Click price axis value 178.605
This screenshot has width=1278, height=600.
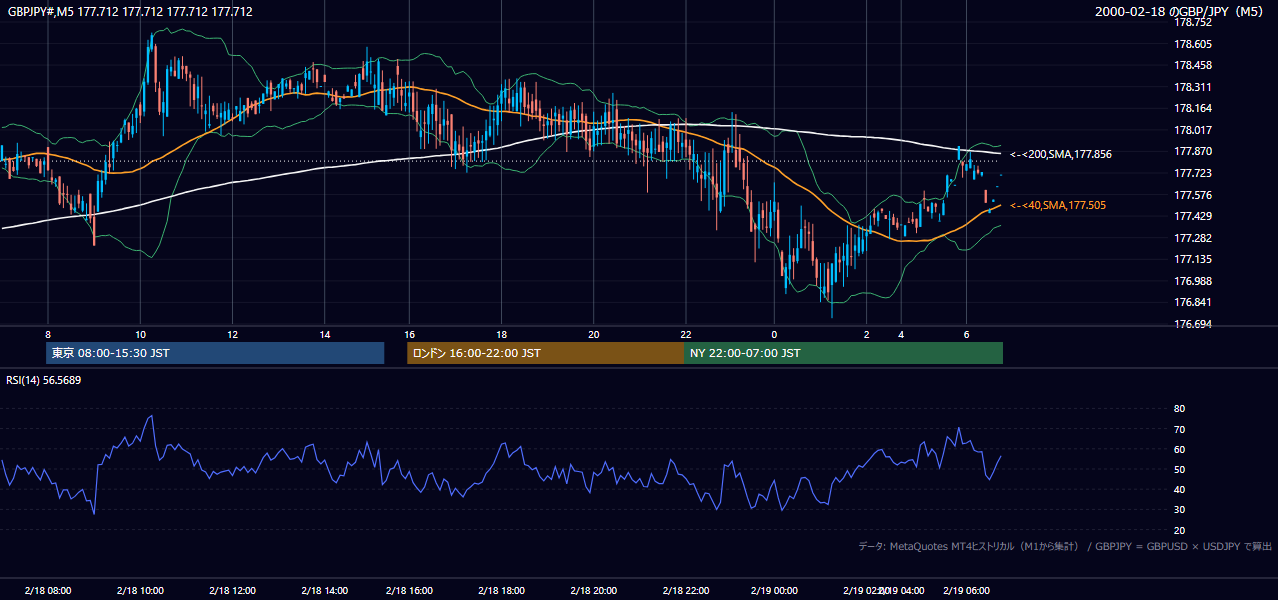pyautogui.click(x=1193, y=44)
